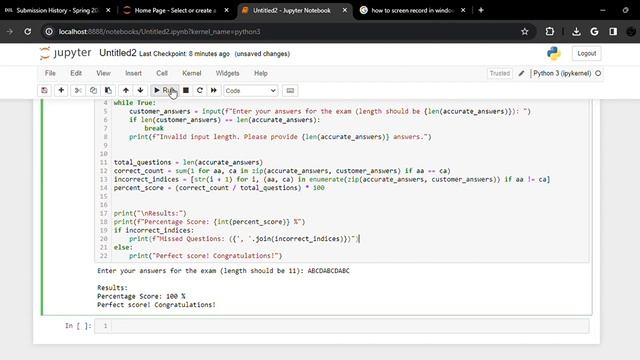Reload the current page
Screen dimensions: 640x360
(x=27, y=31)
